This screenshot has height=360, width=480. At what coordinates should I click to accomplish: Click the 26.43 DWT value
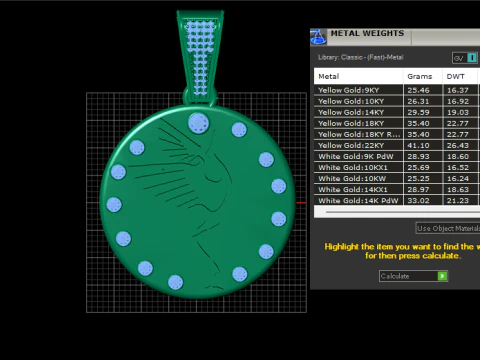pyautogui.click(x=458, y=145)
